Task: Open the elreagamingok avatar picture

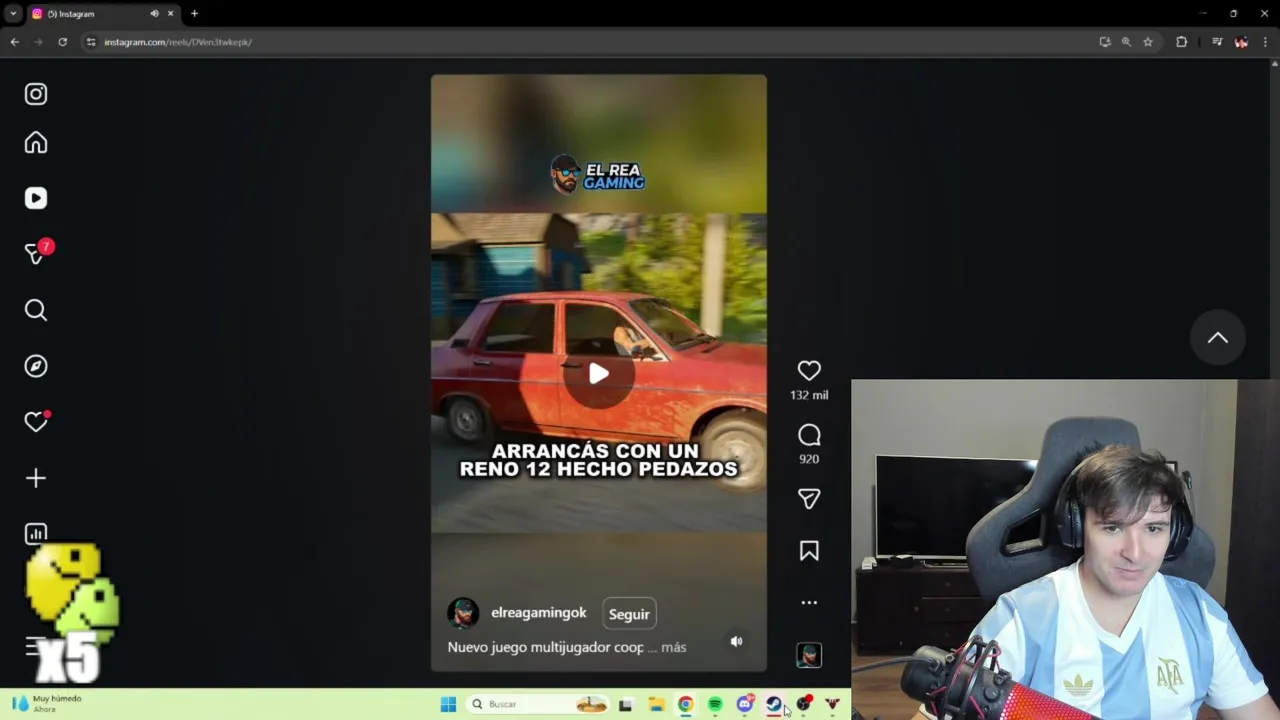Action: [x=463, y=613]
